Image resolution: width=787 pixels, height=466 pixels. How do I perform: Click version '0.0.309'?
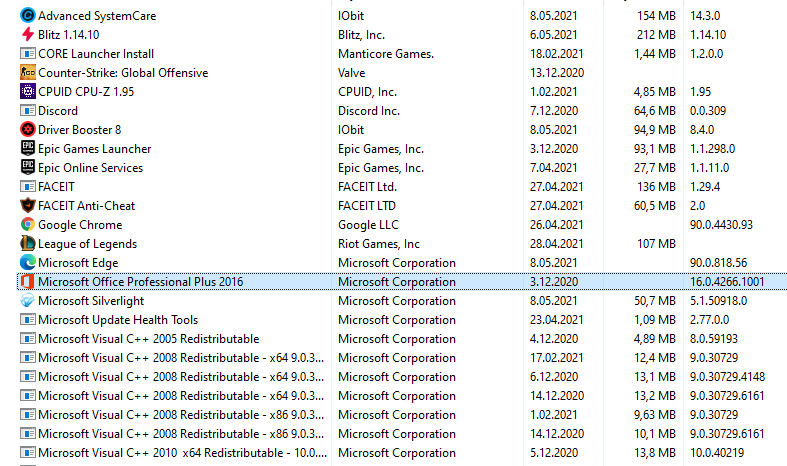(x=708, y=110)
